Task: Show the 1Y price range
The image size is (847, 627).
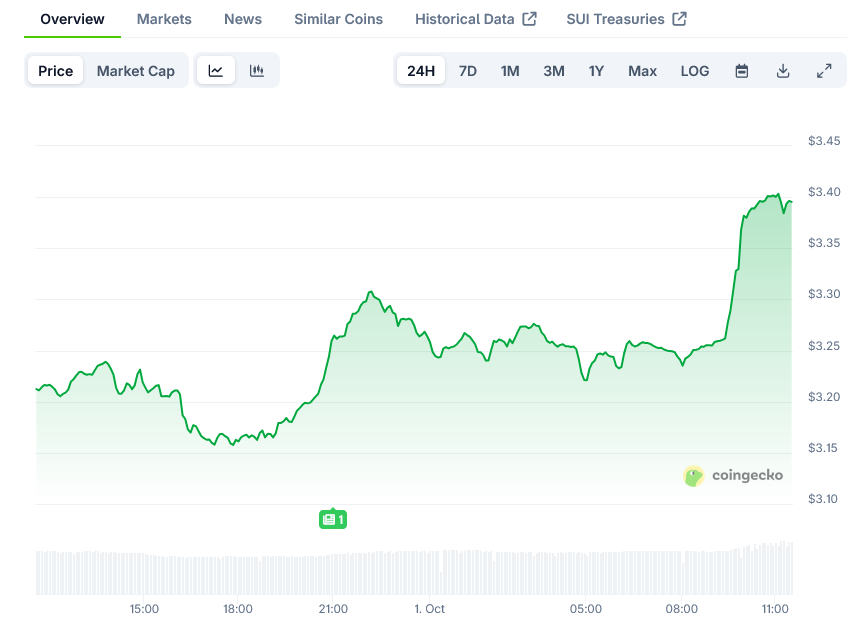Action: click(596, 71)
